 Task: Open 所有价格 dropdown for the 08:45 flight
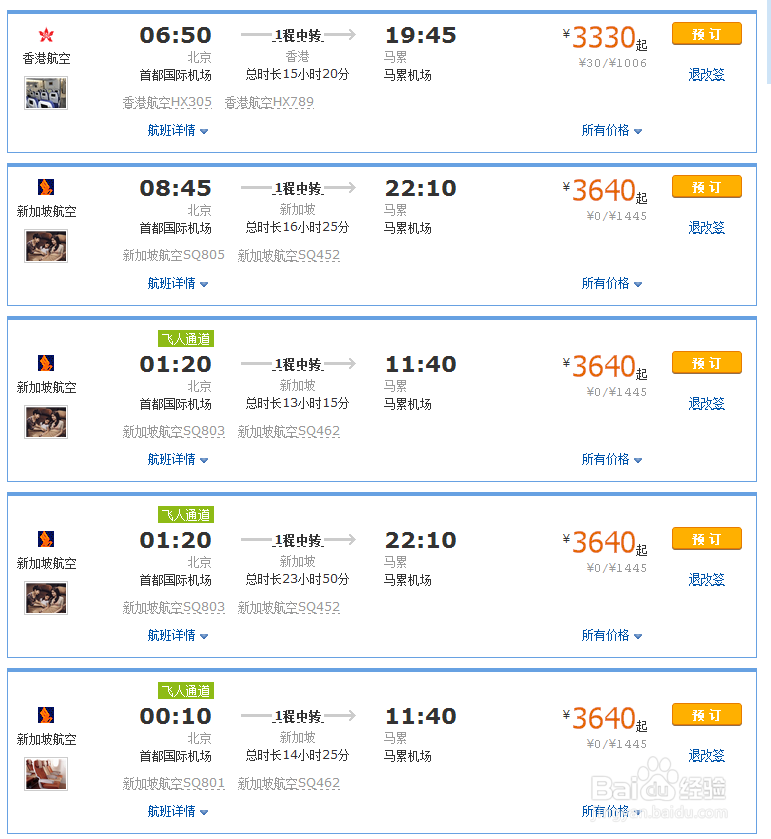612,284
